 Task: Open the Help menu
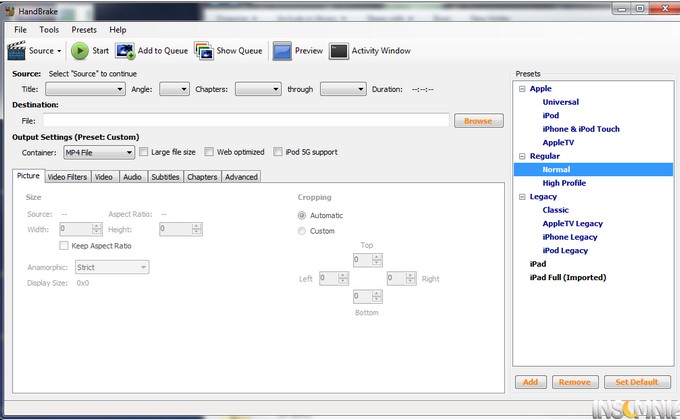click(x=118, y=30)
